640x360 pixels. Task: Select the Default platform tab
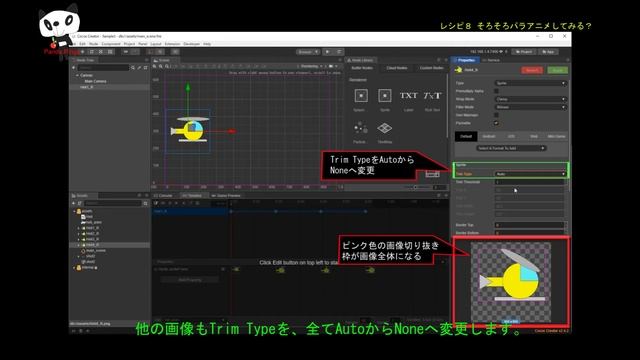click(466, 136)
